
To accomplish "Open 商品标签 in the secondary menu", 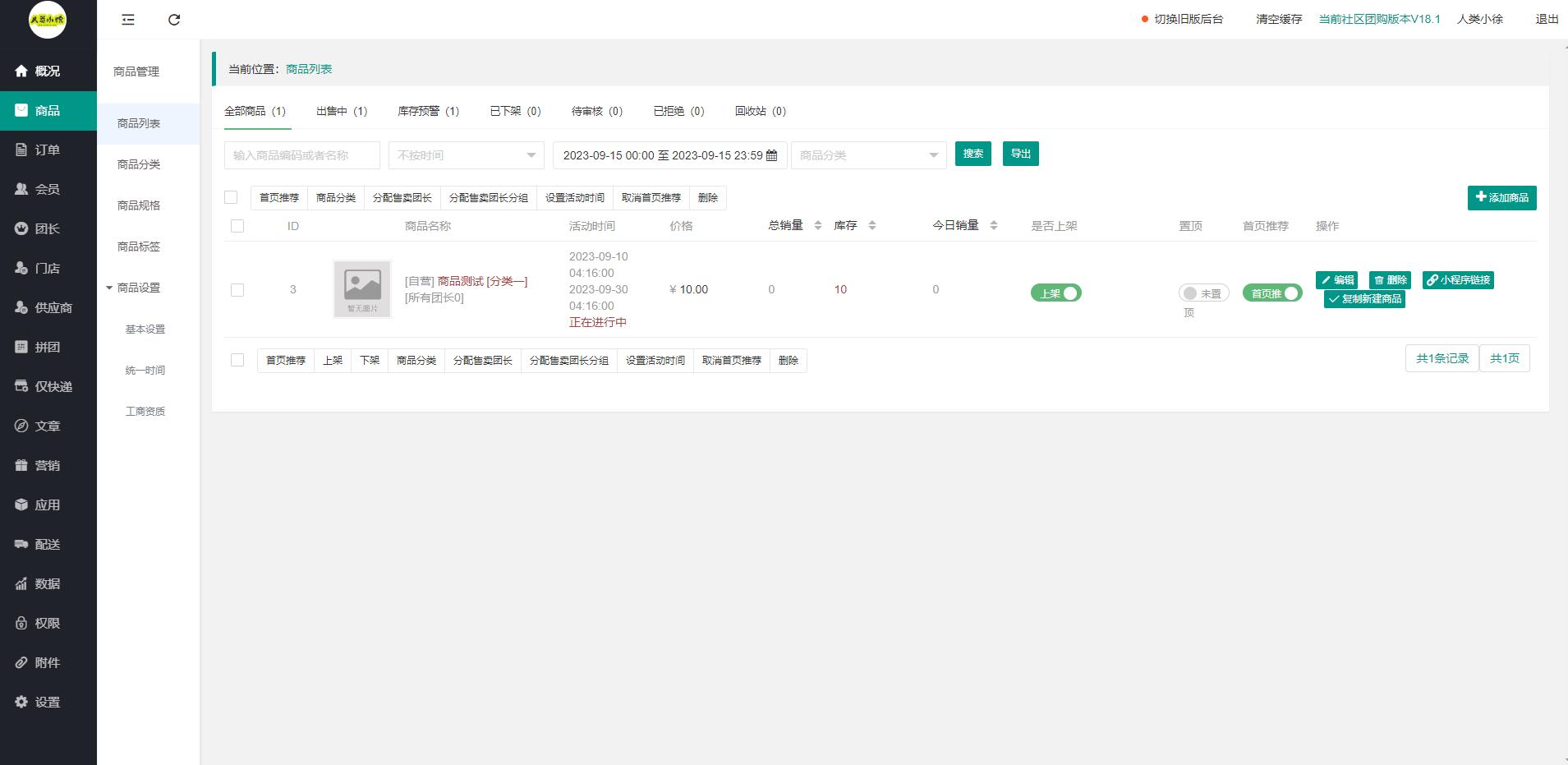I will pos(139,247).
